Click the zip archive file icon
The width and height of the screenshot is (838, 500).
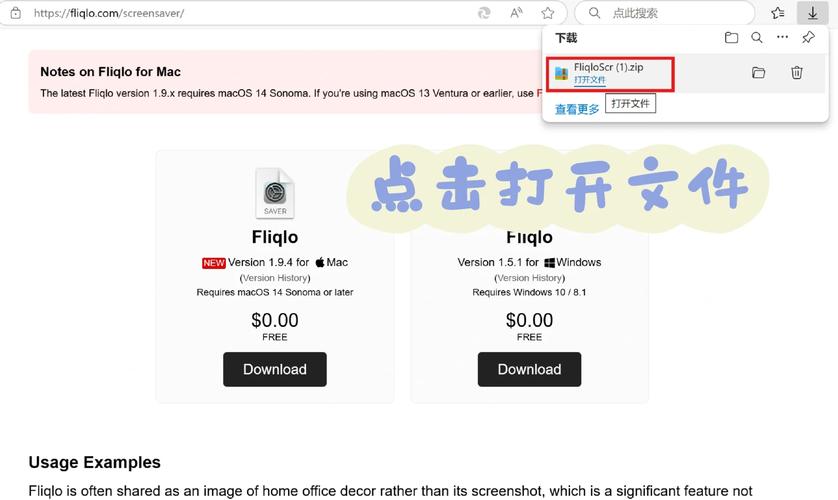(x=561, y=73)
